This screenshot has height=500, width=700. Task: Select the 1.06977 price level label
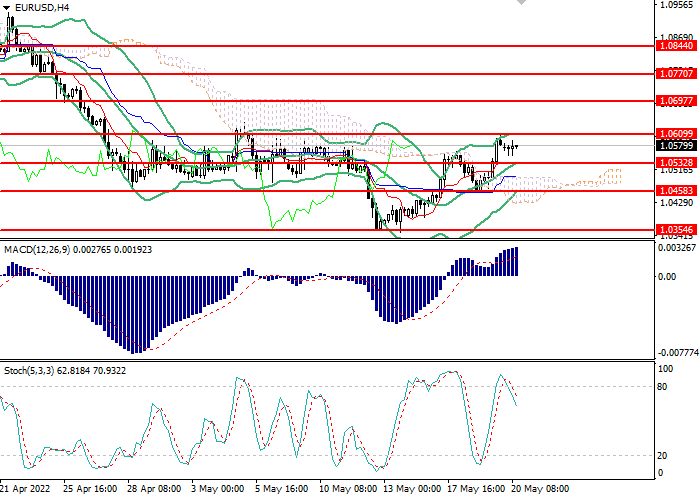677,101
